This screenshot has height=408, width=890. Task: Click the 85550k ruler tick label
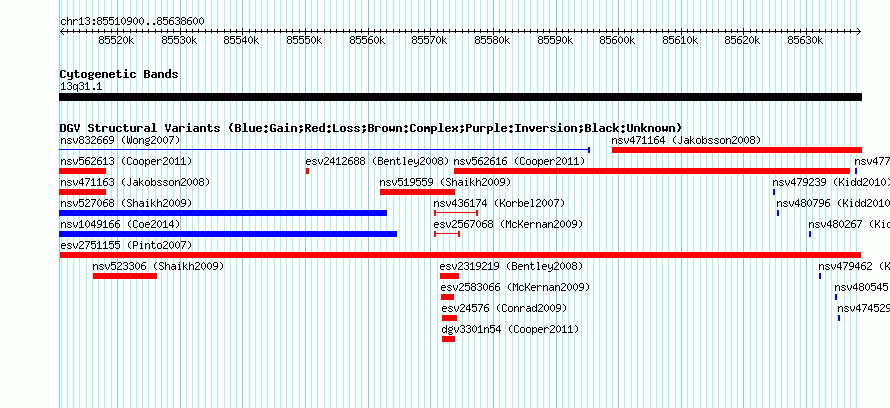click(305, 40)
